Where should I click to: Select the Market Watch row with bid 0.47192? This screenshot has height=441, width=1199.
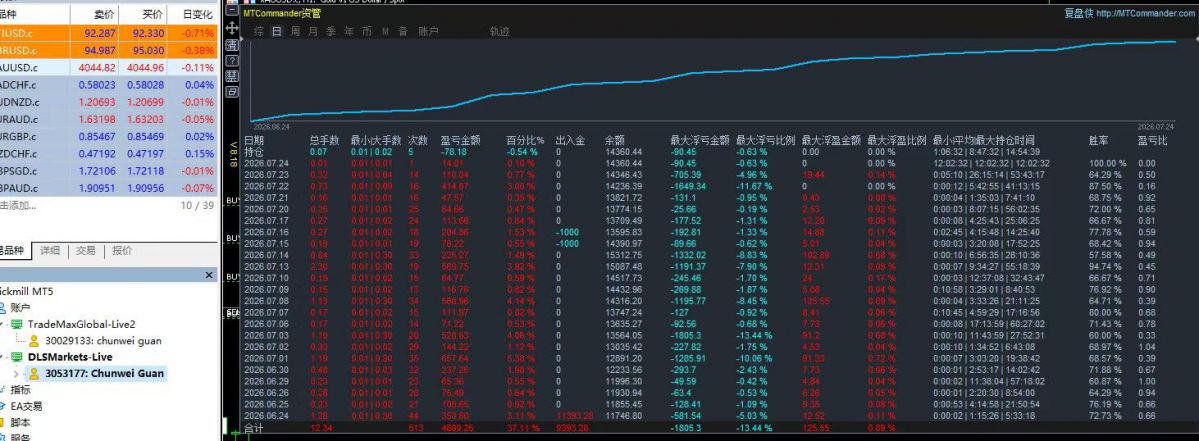[109, 154]
